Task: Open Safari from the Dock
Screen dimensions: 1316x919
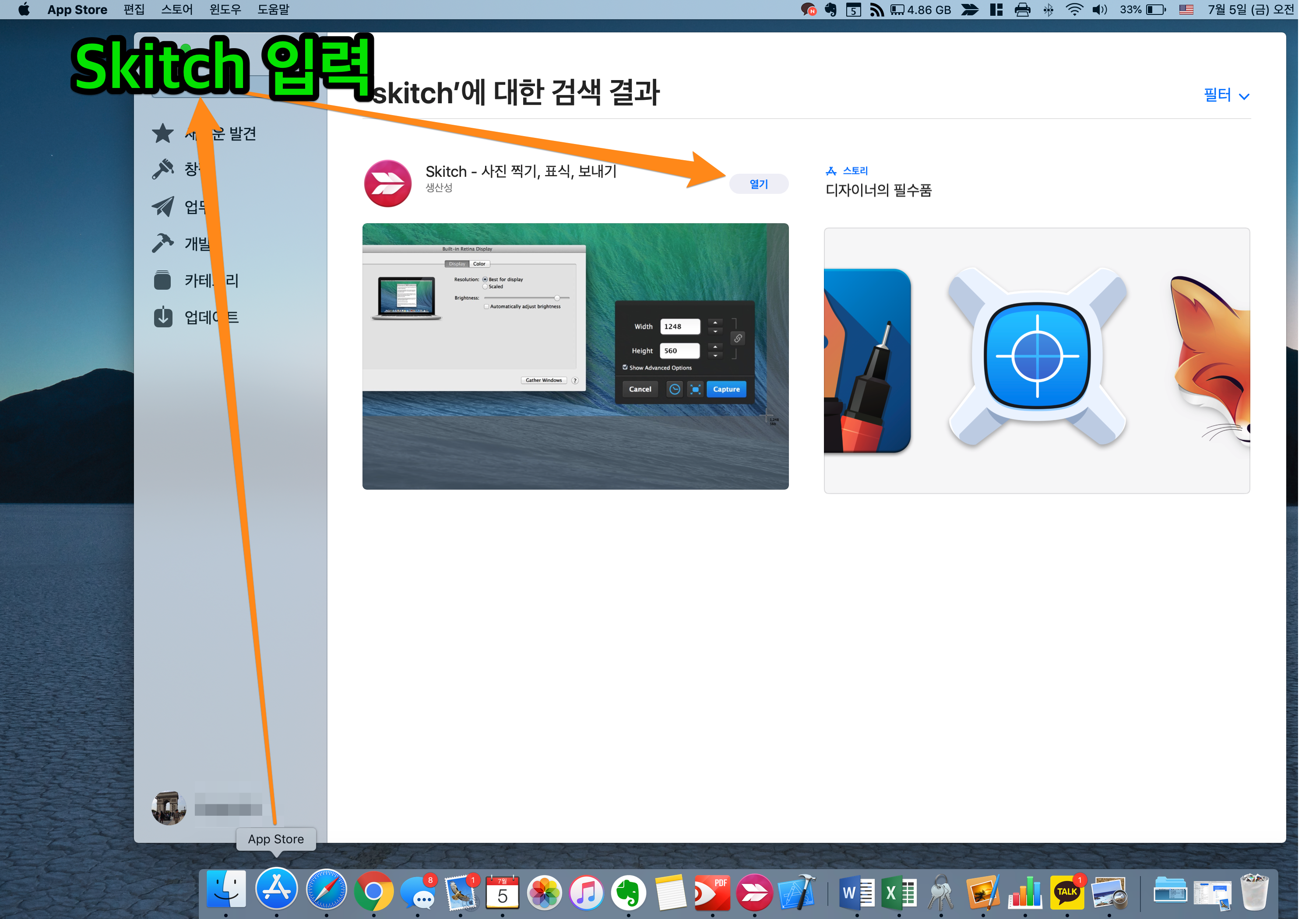Action: tap(326, 891)
